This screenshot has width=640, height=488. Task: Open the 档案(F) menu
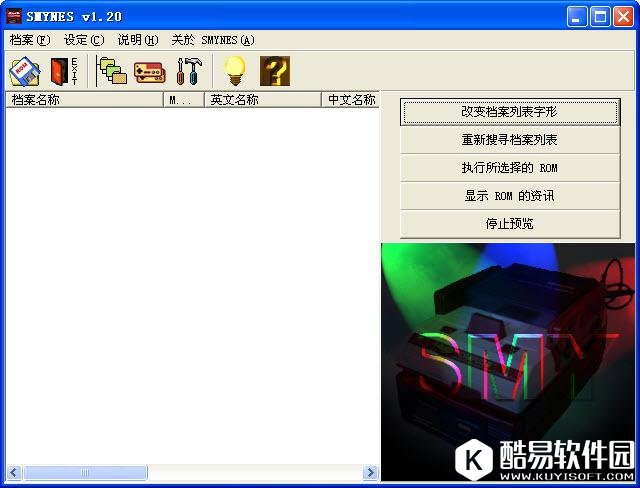click(x=29, y=40)
